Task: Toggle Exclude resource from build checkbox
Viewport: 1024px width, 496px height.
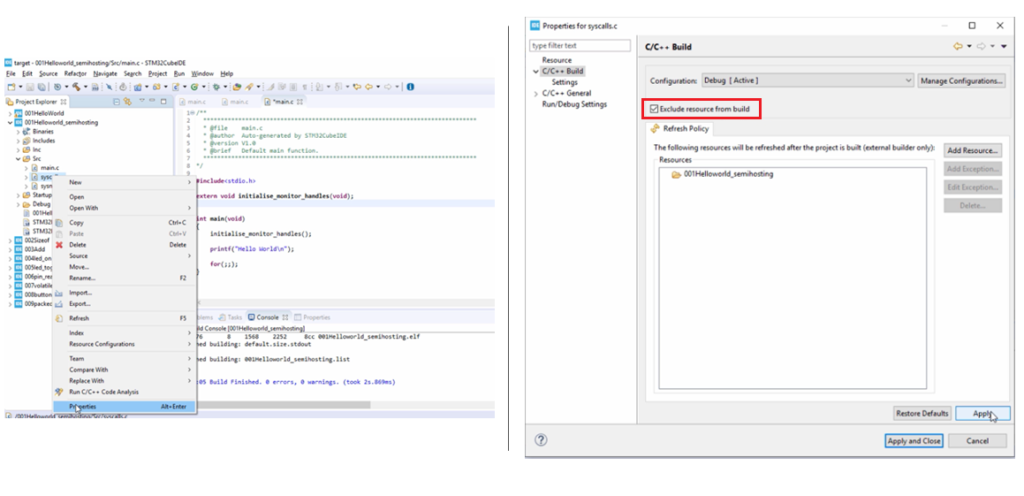Action: (654, 109)
